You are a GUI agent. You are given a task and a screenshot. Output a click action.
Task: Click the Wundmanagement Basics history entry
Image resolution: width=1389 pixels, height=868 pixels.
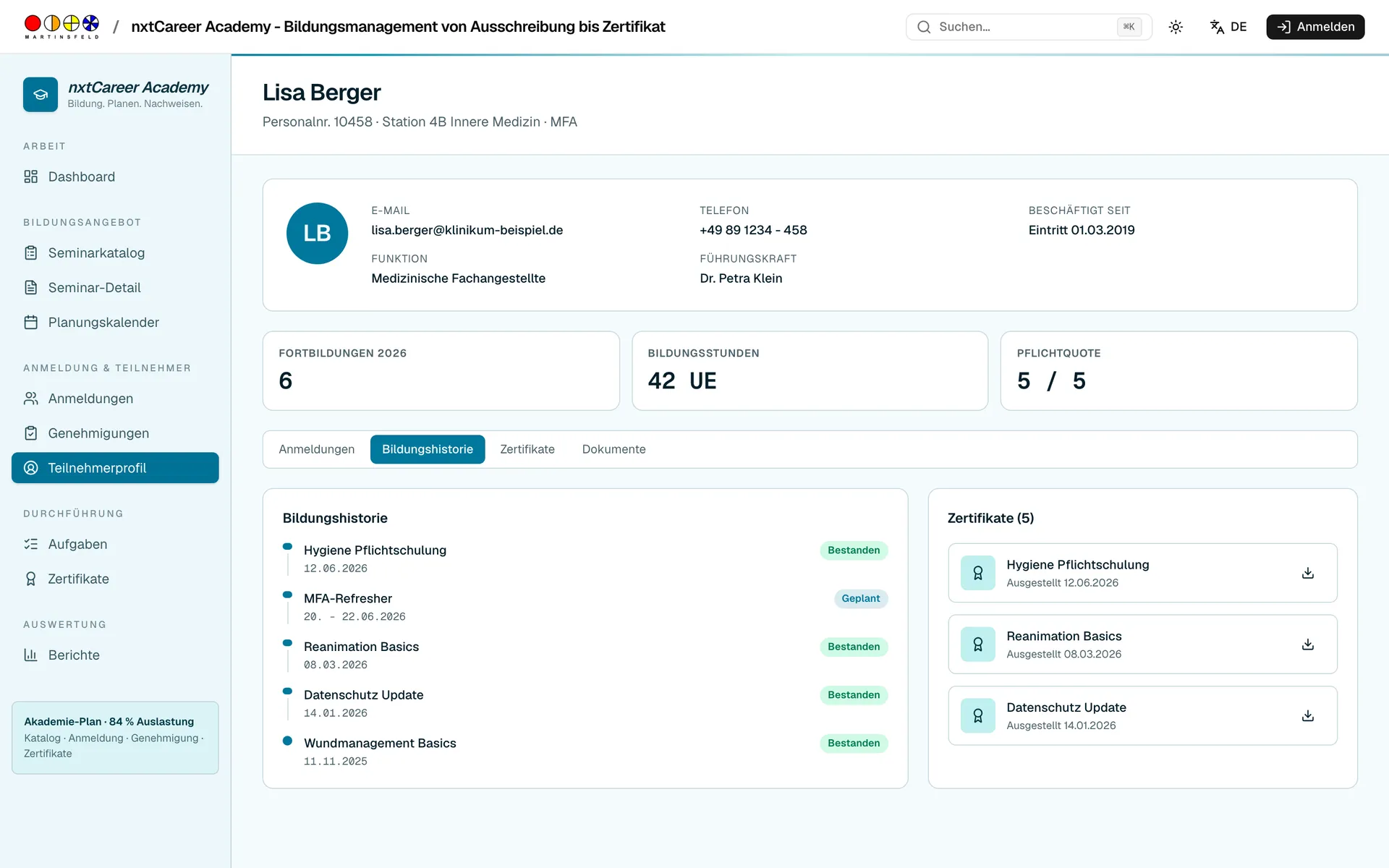click(585, 752)
